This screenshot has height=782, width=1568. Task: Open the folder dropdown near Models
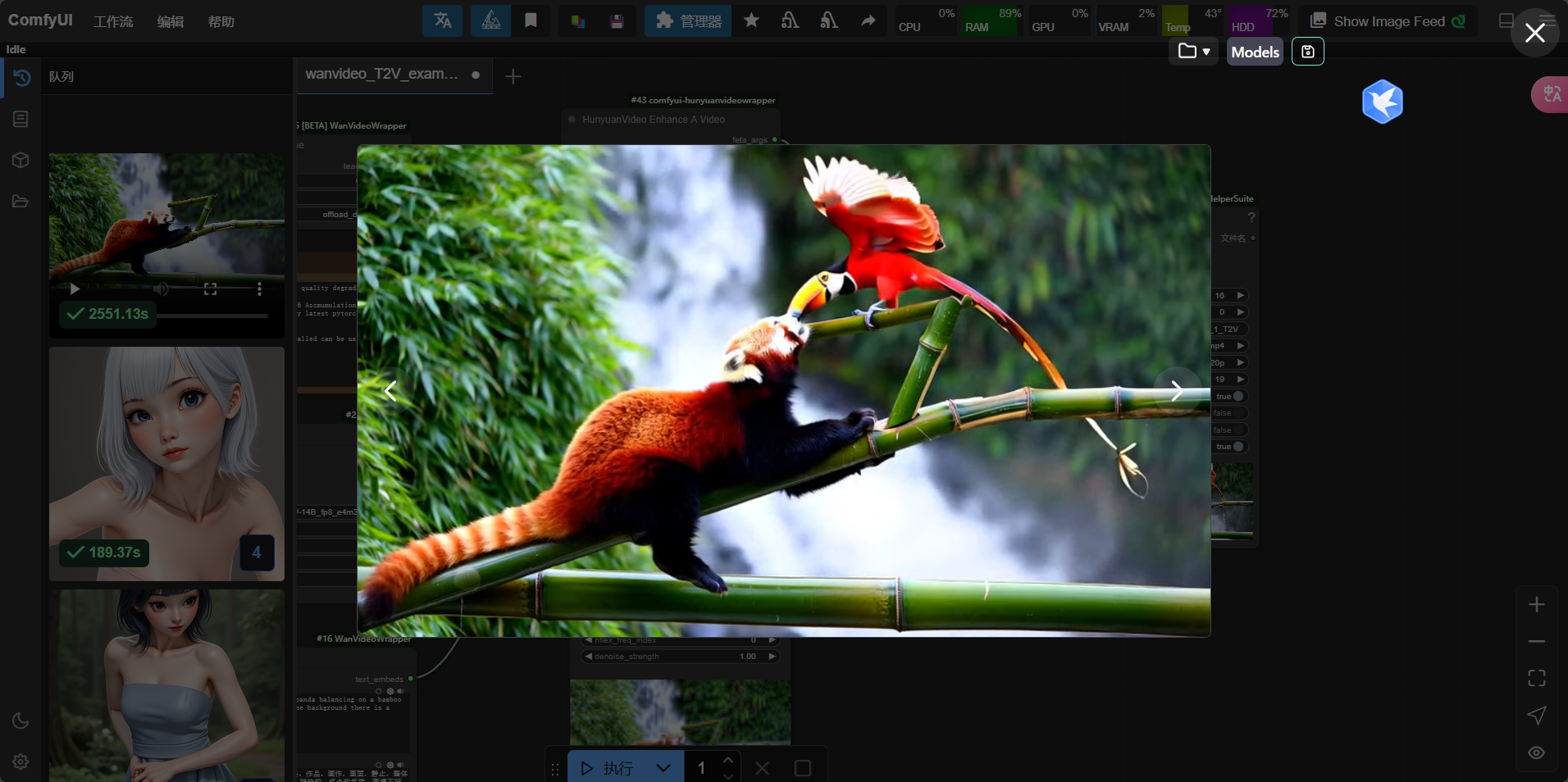pos(1194,52)
